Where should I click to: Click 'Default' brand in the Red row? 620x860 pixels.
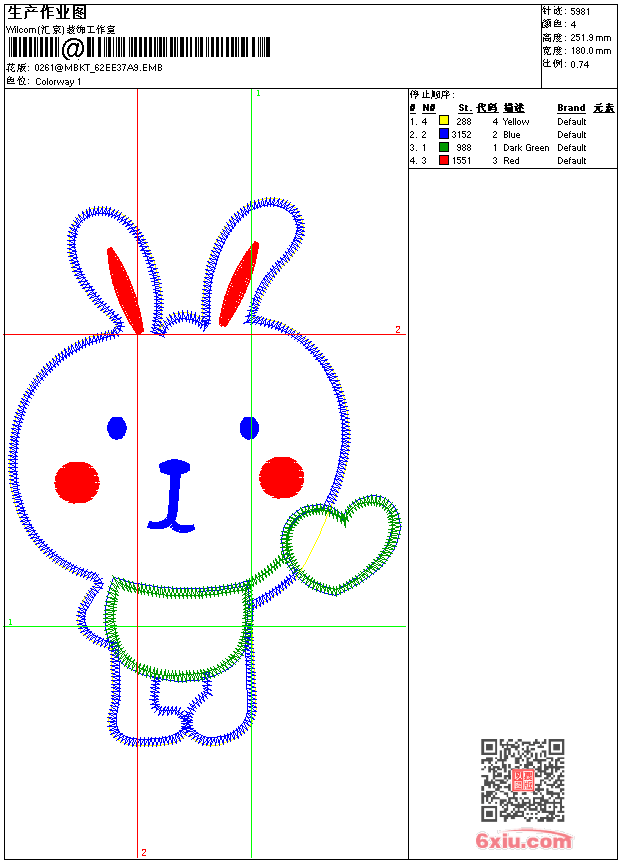coord(572,161)
